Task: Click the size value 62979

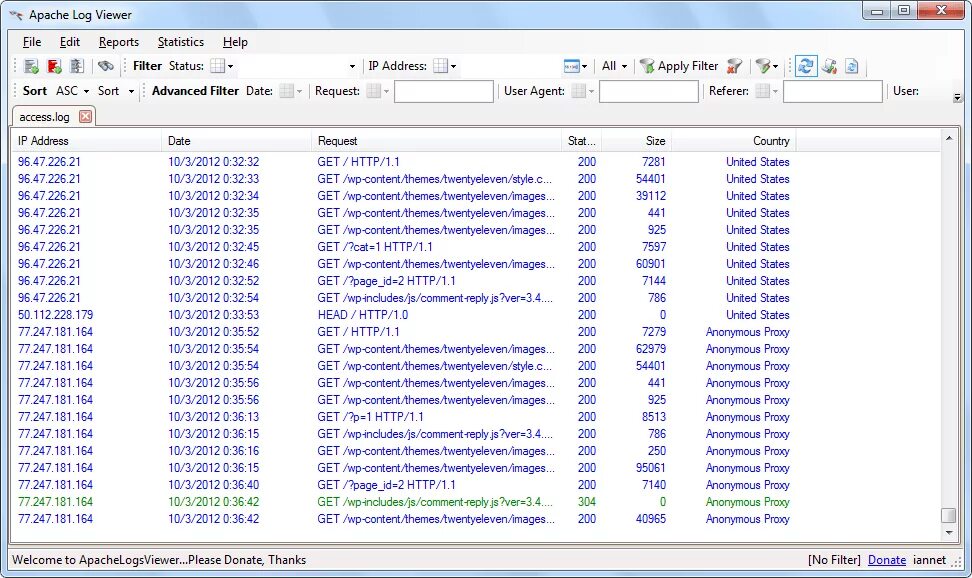Action: [650, 349]
